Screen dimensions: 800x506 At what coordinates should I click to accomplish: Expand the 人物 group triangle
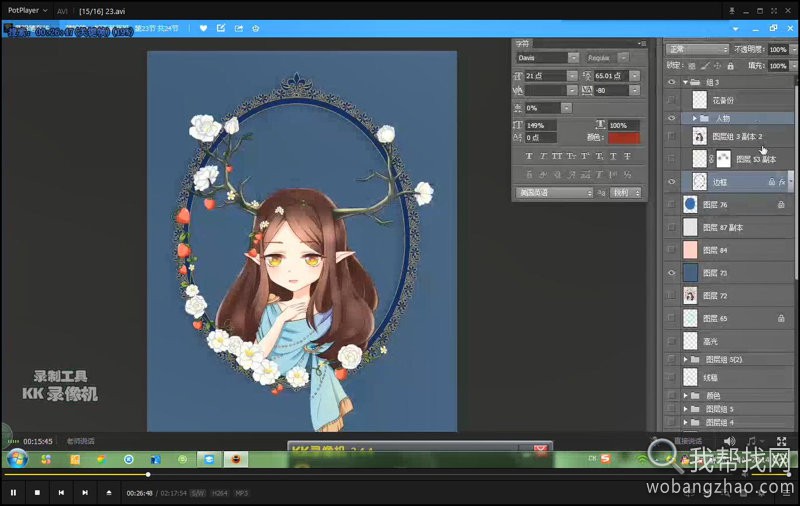[694, 118]
